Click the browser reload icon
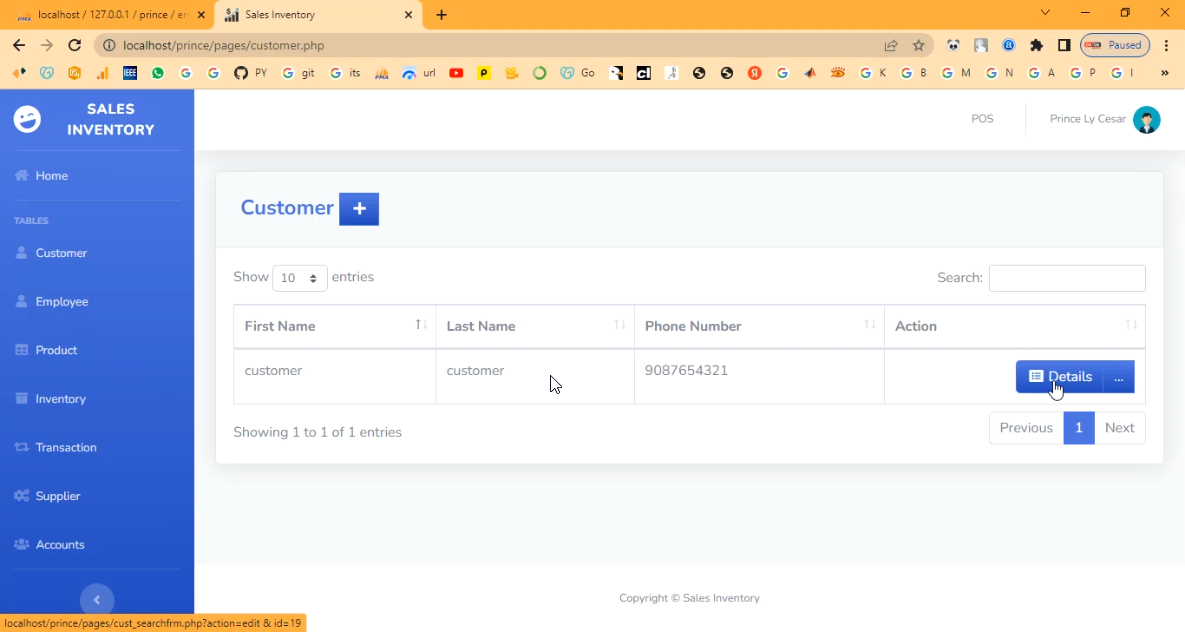 pos(74,45)
